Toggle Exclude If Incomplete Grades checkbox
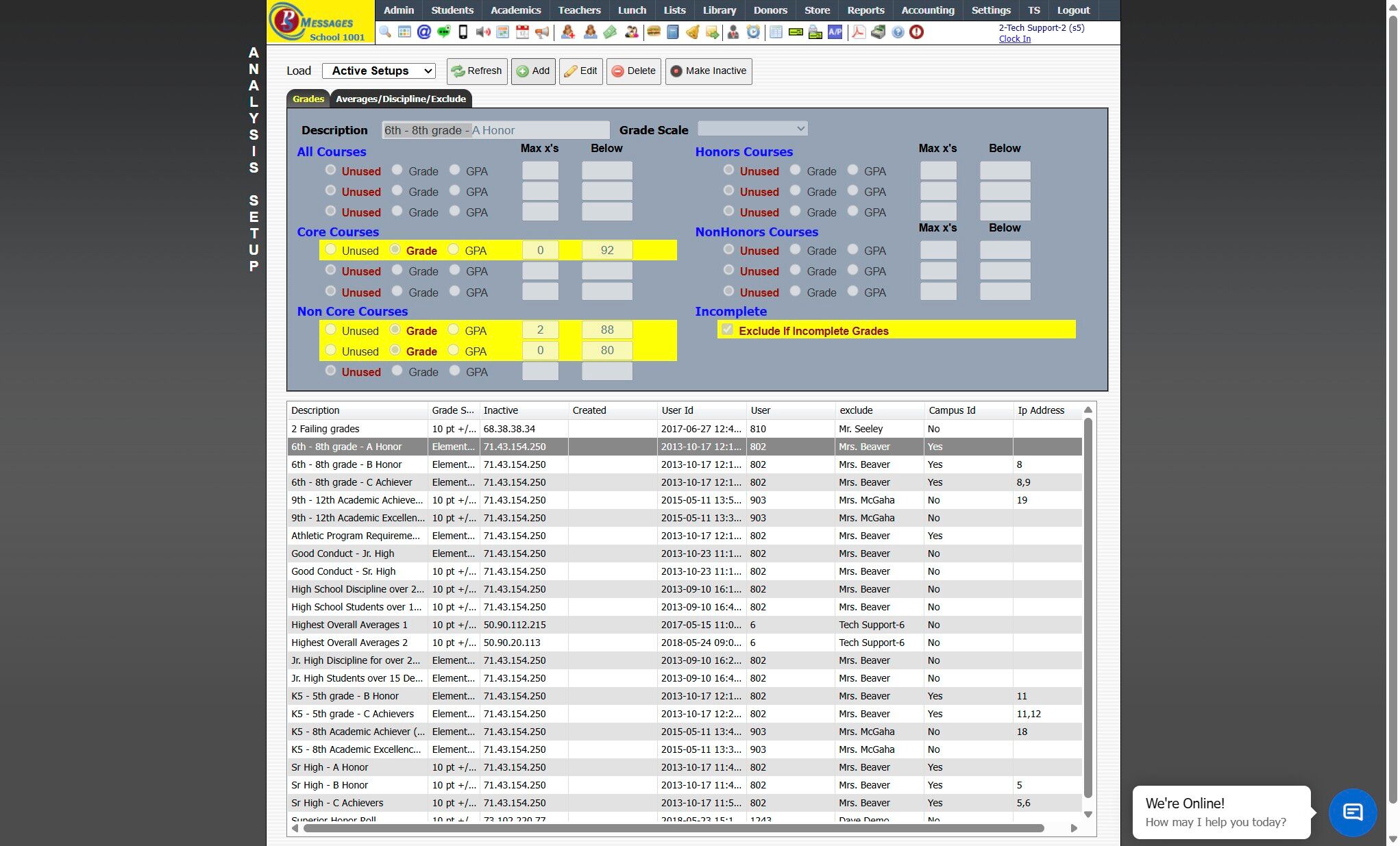This screenshot has height=846, width=1400. click(x=727, y=330)
